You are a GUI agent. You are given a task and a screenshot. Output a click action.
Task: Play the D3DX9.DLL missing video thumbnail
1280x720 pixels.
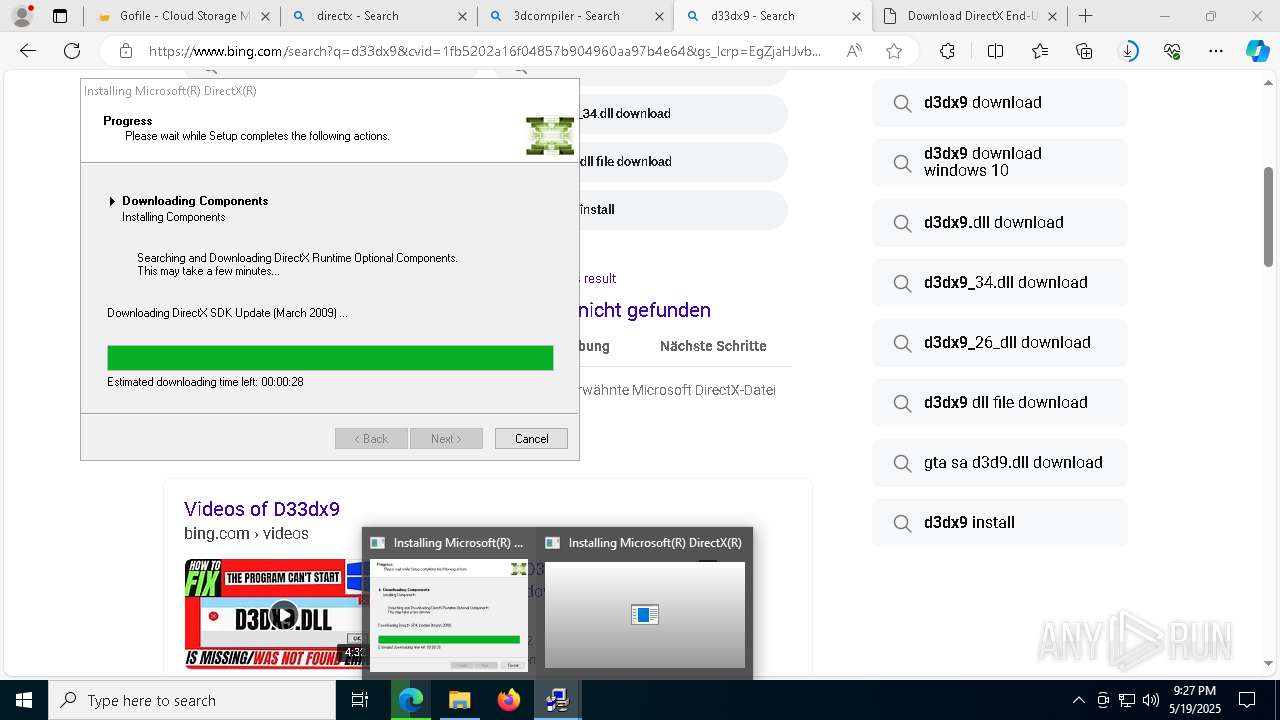click(284, 614)
